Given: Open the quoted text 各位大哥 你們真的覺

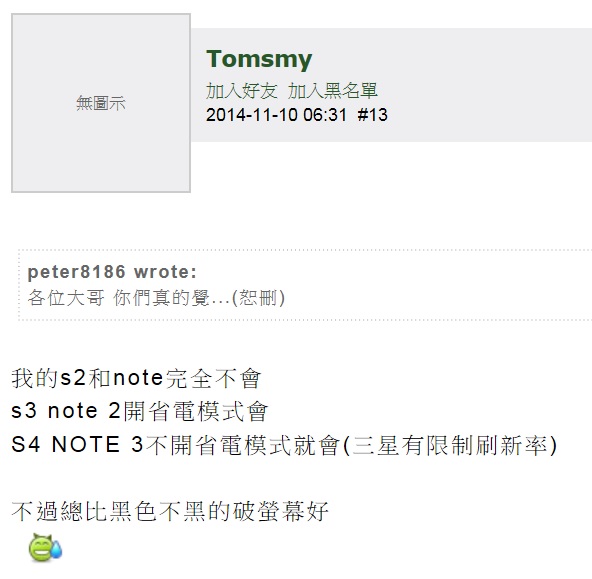Looking at the screenshot, I should pos(118,298).
